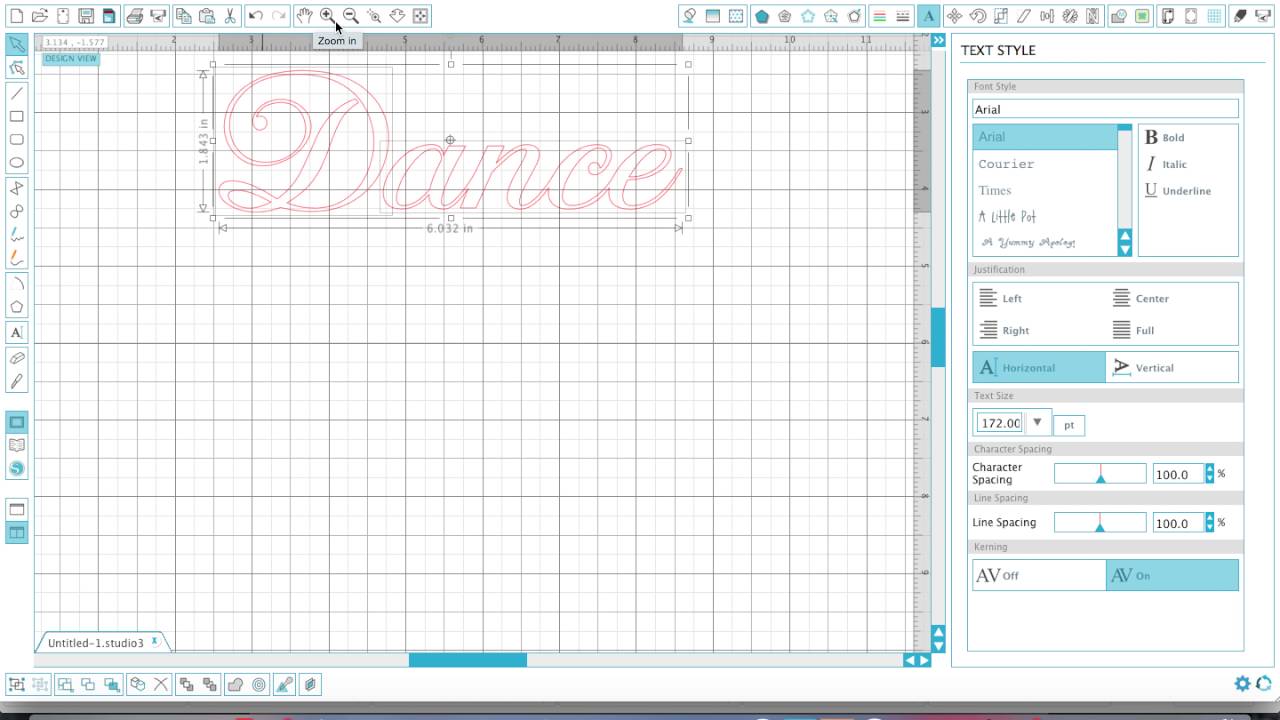The height and width of the screenshot is (720, 1280).
Task: Click the Cut scissors icon
Action: click(230, 16)
